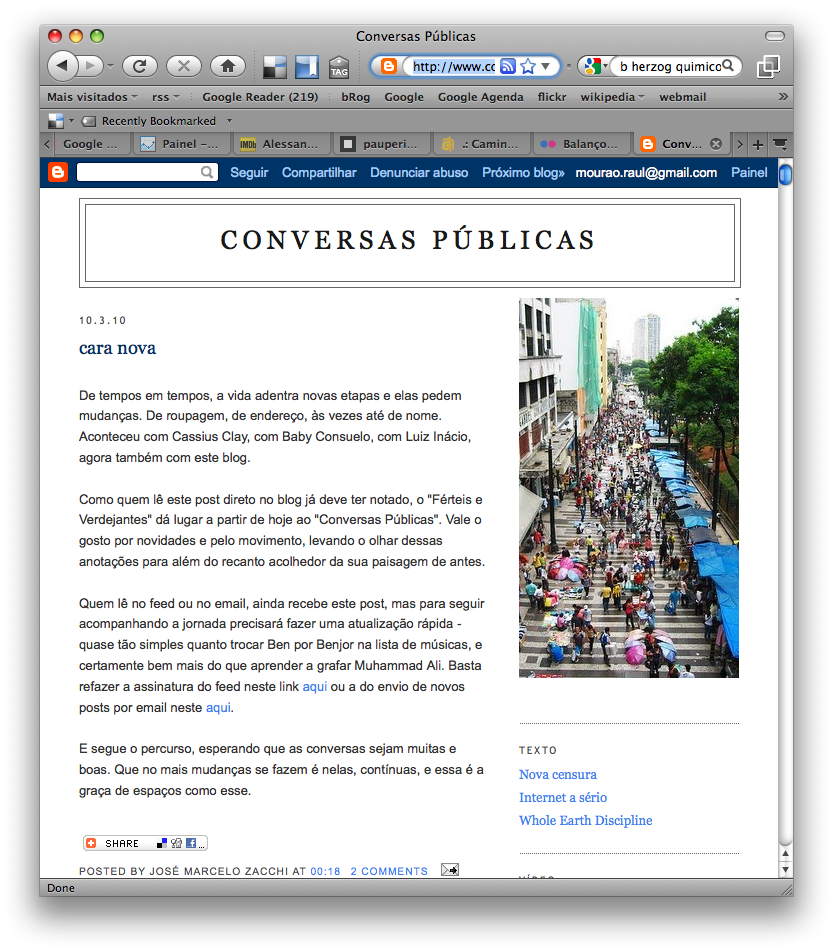This screenshot has width=833, height=951.
Task: Open the Whole Earth Discipline link
Action: coord(585,821)
